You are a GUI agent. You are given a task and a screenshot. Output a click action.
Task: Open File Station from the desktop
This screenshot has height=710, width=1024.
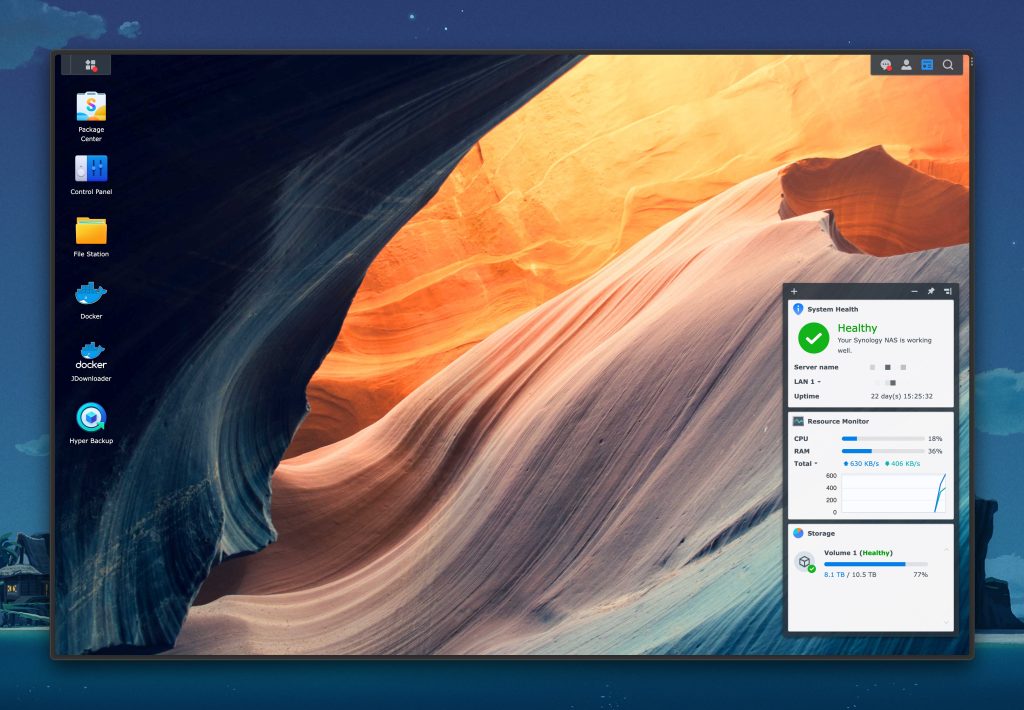(91, 236)
